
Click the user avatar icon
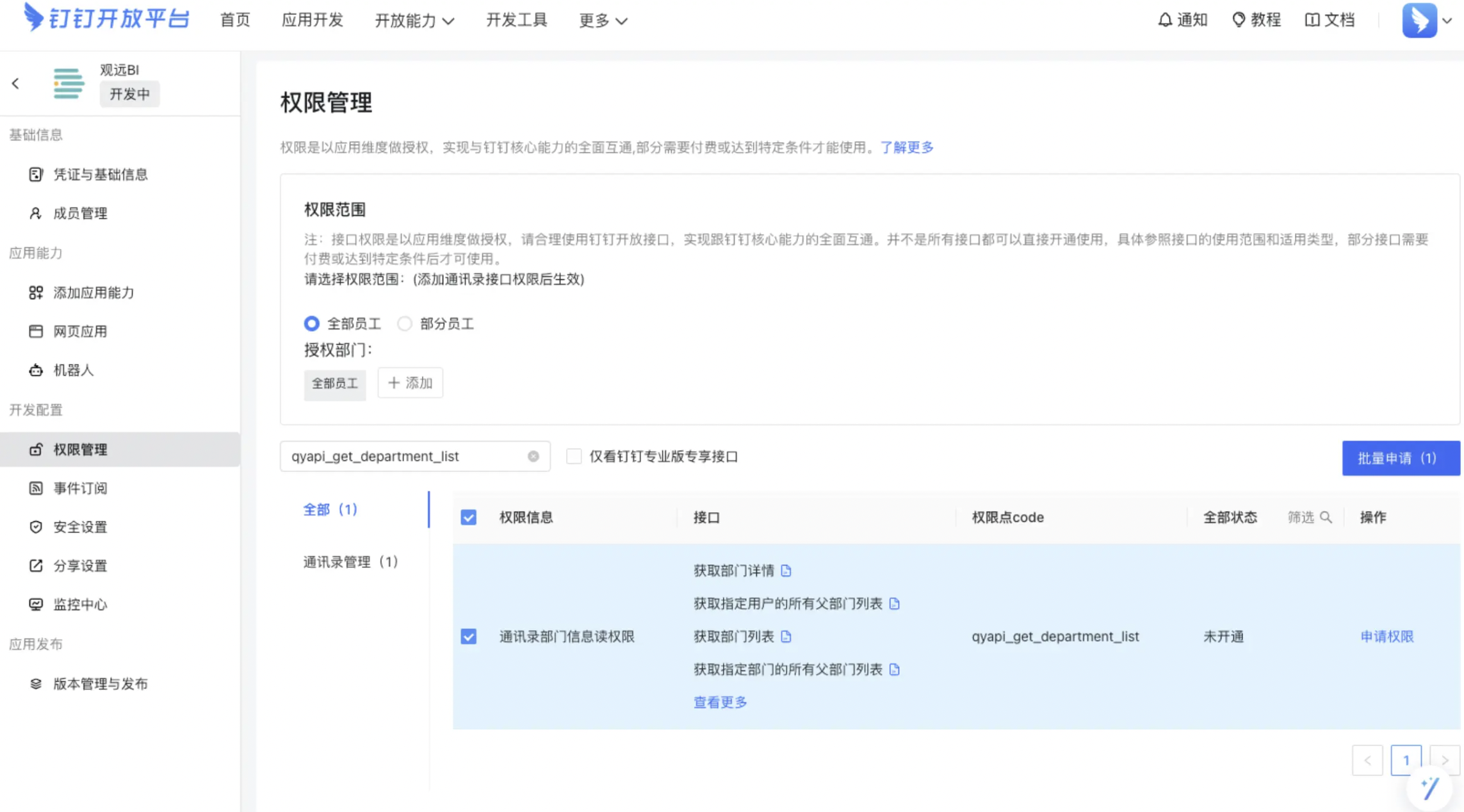(1419, 20)
